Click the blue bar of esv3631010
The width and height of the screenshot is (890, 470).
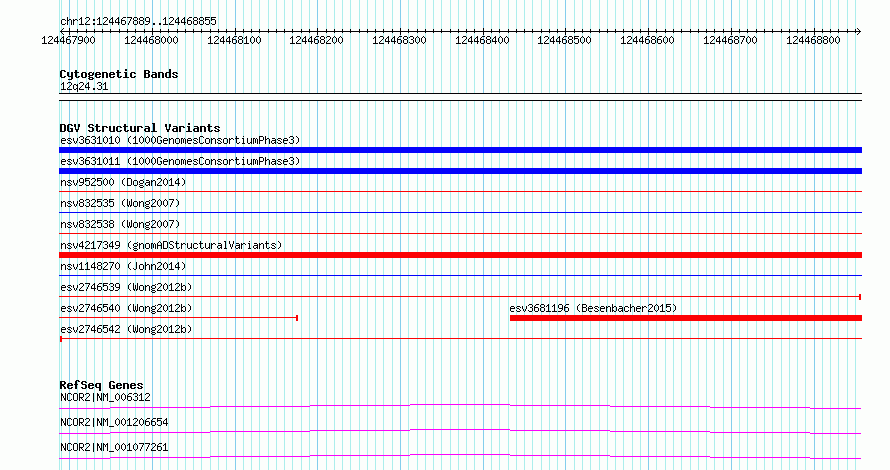click(460, 150)
